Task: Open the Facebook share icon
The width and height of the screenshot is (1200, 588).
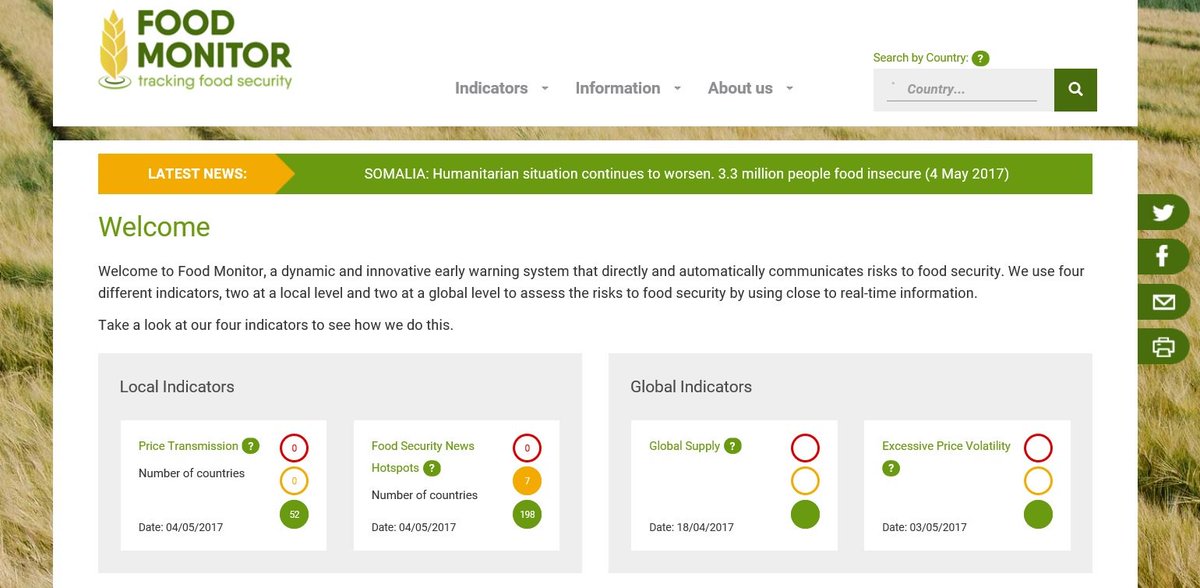Action: pyautogui.click(x=1163, y=257)
